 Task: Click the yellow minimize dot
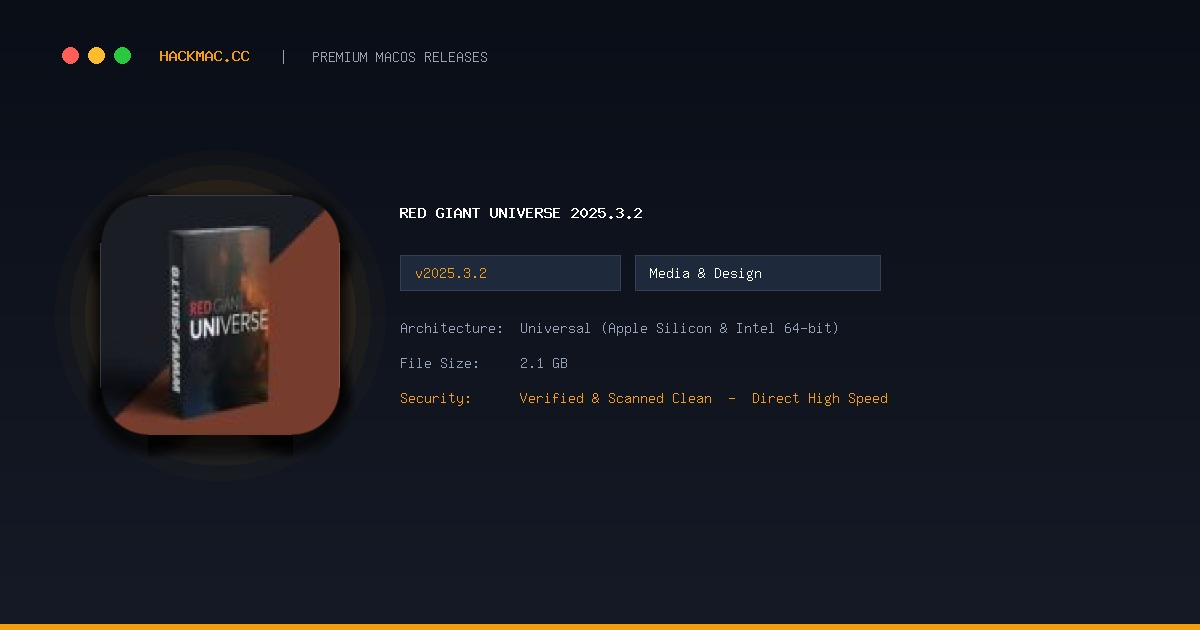coord(96,56)
